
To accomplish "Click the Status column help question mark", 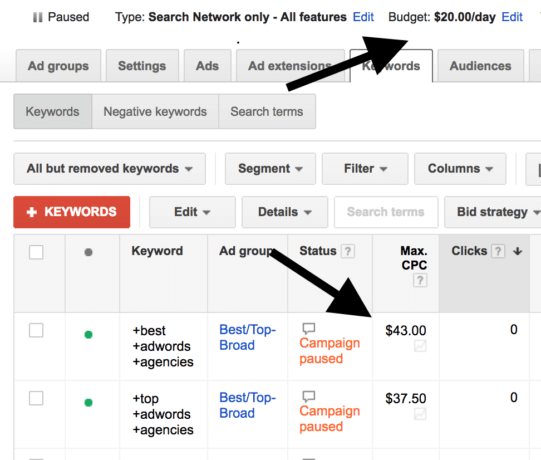I will (348, 251).
